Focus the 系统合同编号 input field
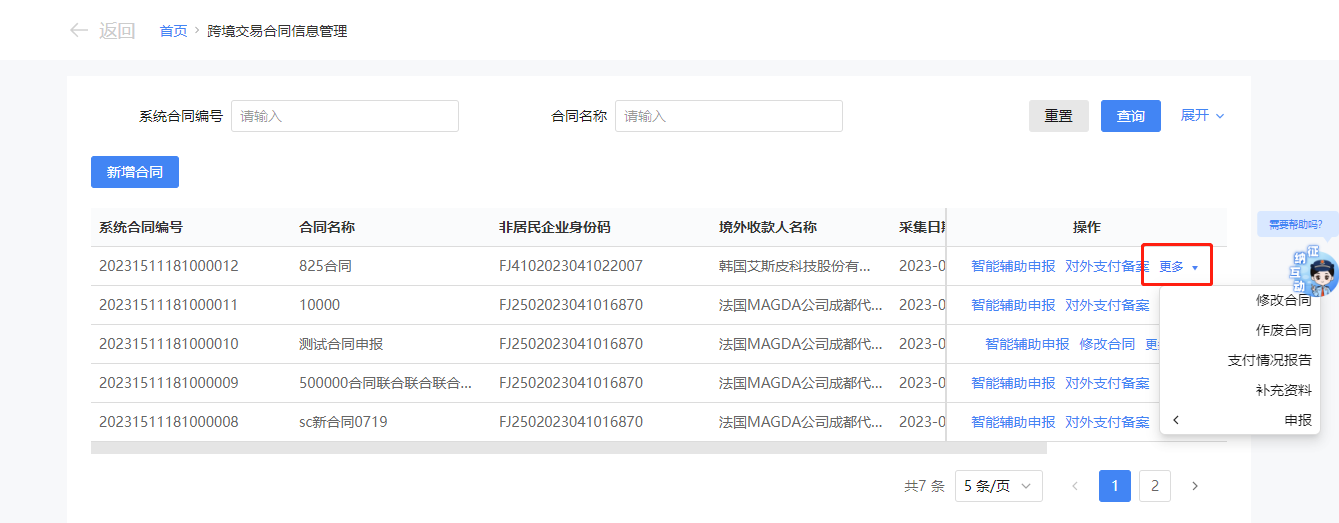The width and height of the screenshot is (1339, 523). [x=344, y=116]
